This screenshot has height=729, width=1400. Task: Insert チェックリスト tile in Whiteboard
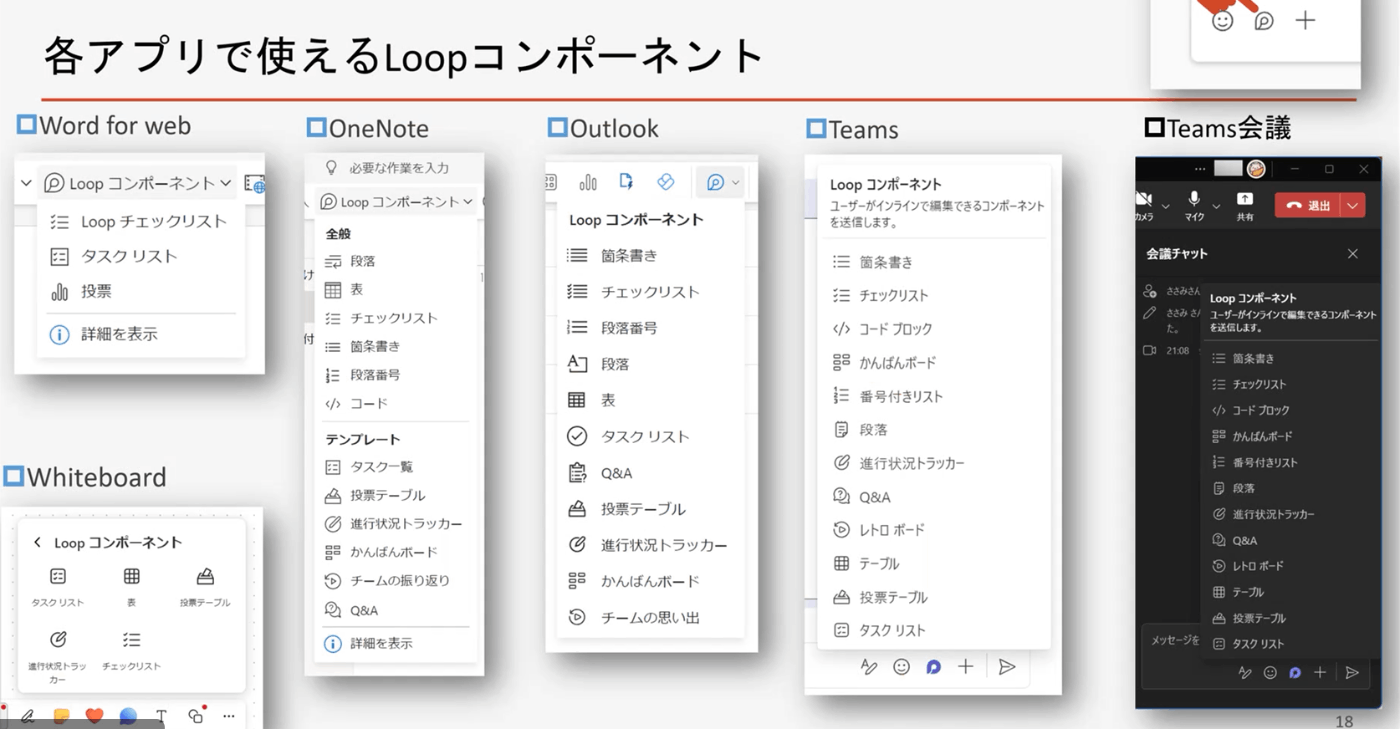pos(131,650)
